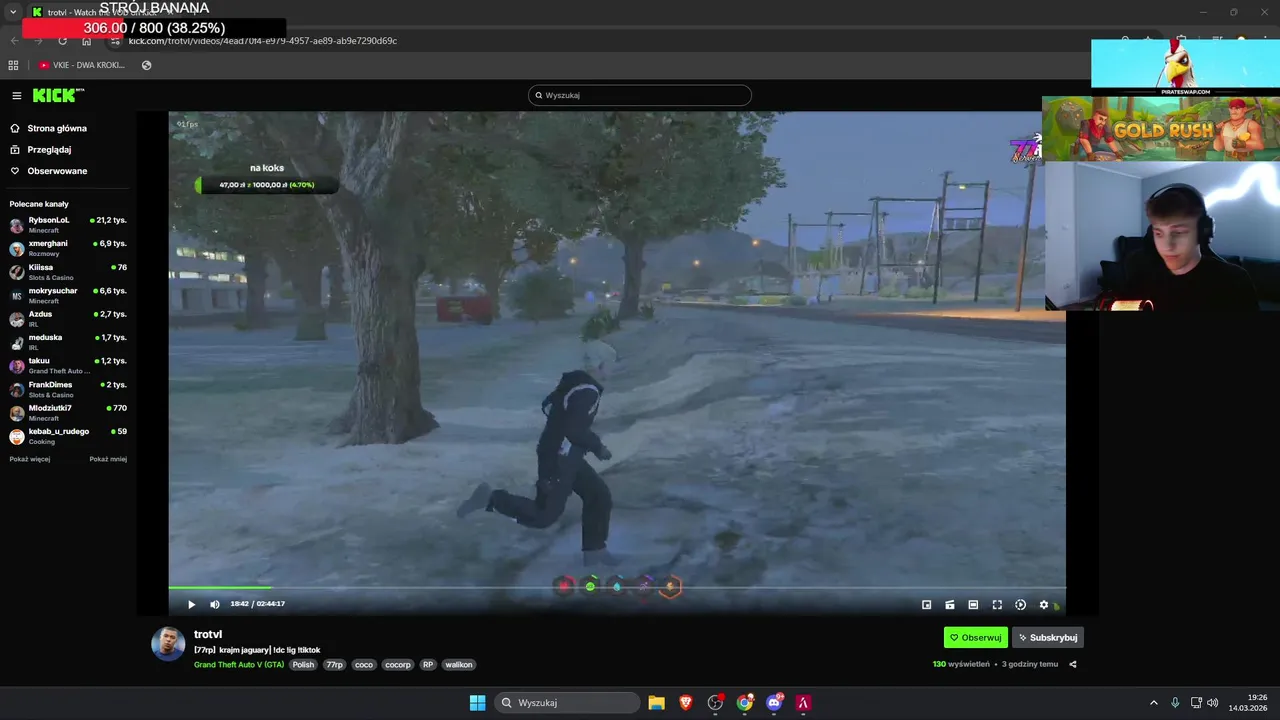Open the browser apps grid icon
This screenshot has width=1280, height=720.
point(13,65)
